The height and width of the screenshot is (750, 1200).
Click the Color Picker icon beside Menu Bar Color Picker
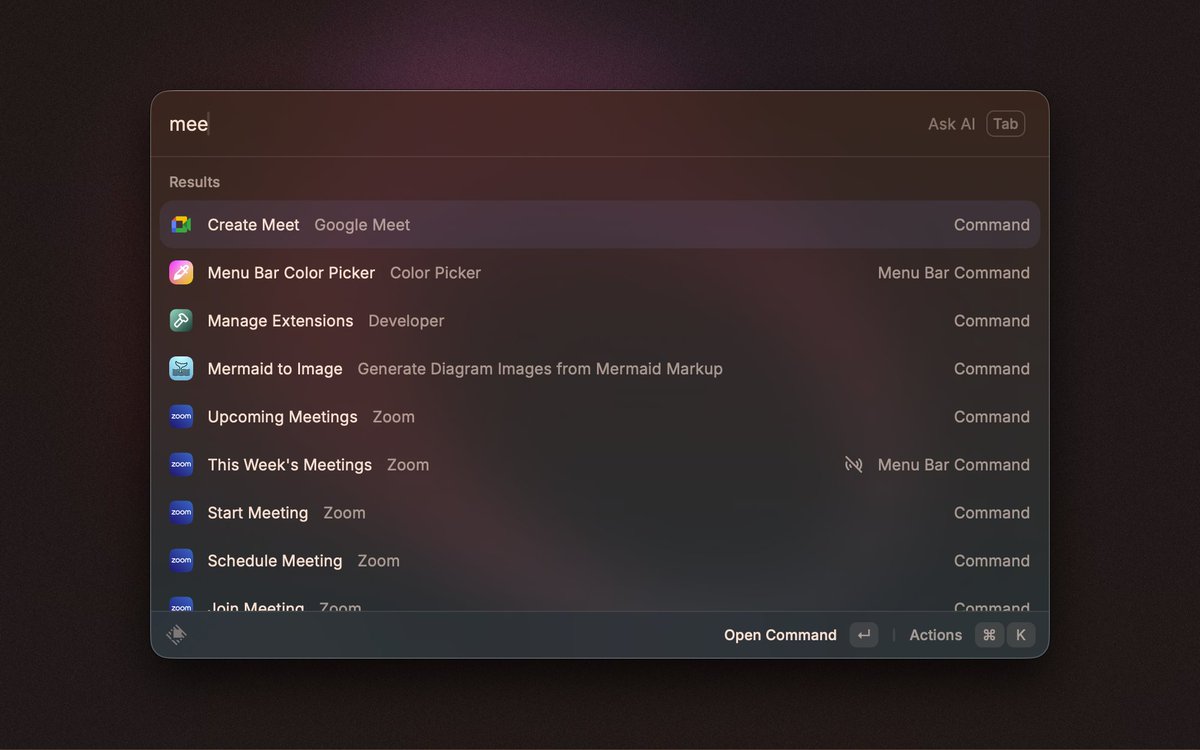[181, 273]
